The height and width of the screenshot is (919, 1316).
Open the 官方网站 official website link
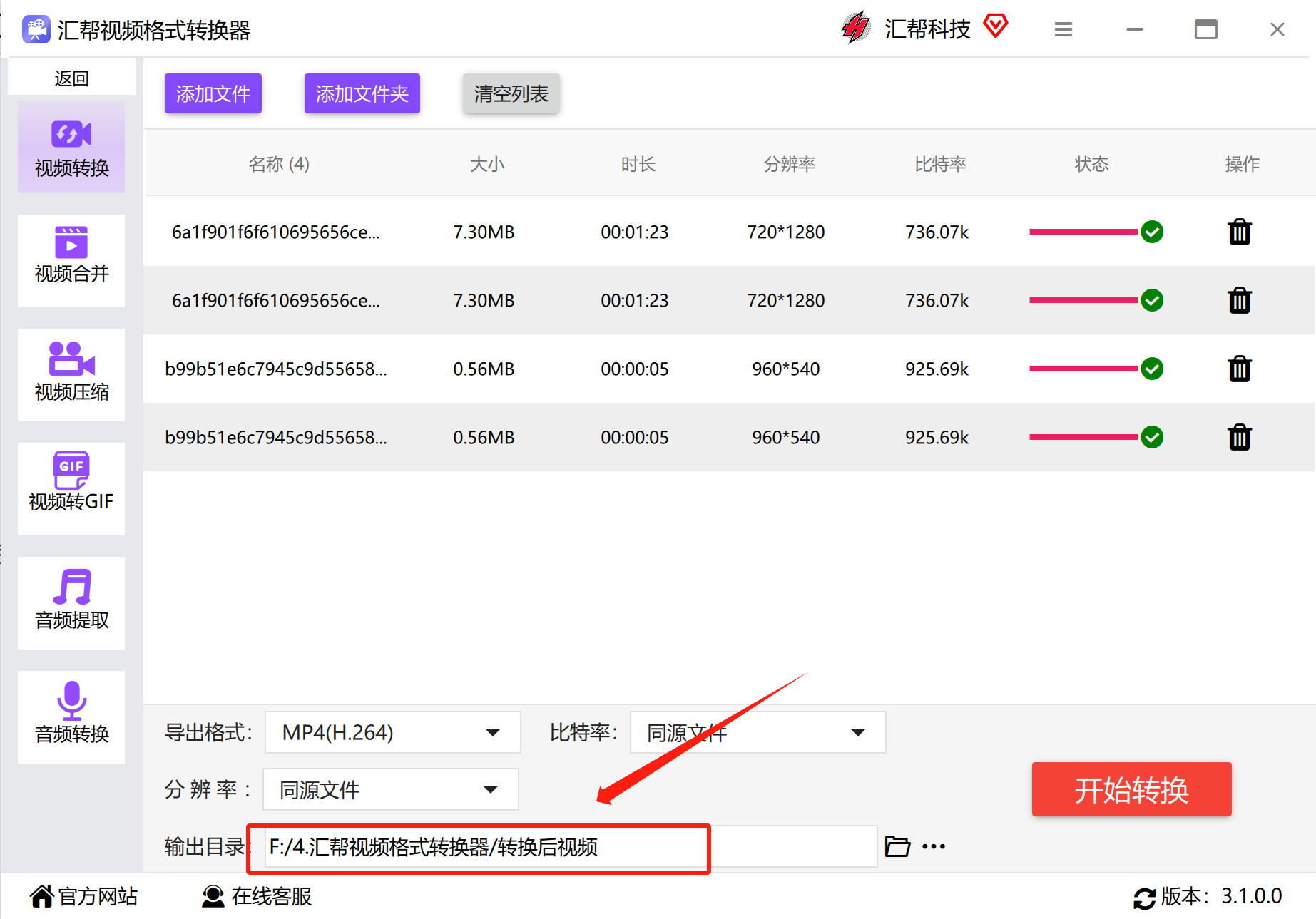tap(84, 896)
